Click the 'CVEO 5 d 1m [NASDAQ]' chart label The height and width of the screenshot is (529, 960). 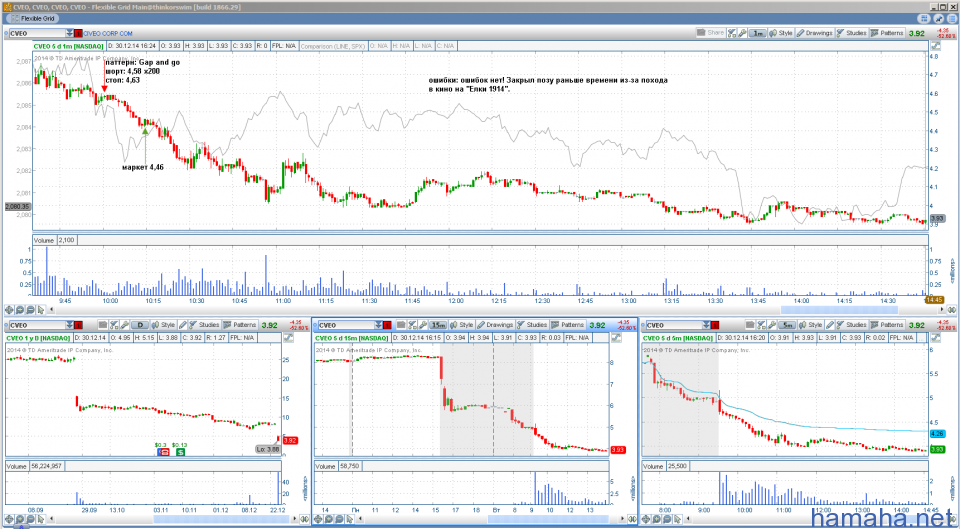pos(68,46)
